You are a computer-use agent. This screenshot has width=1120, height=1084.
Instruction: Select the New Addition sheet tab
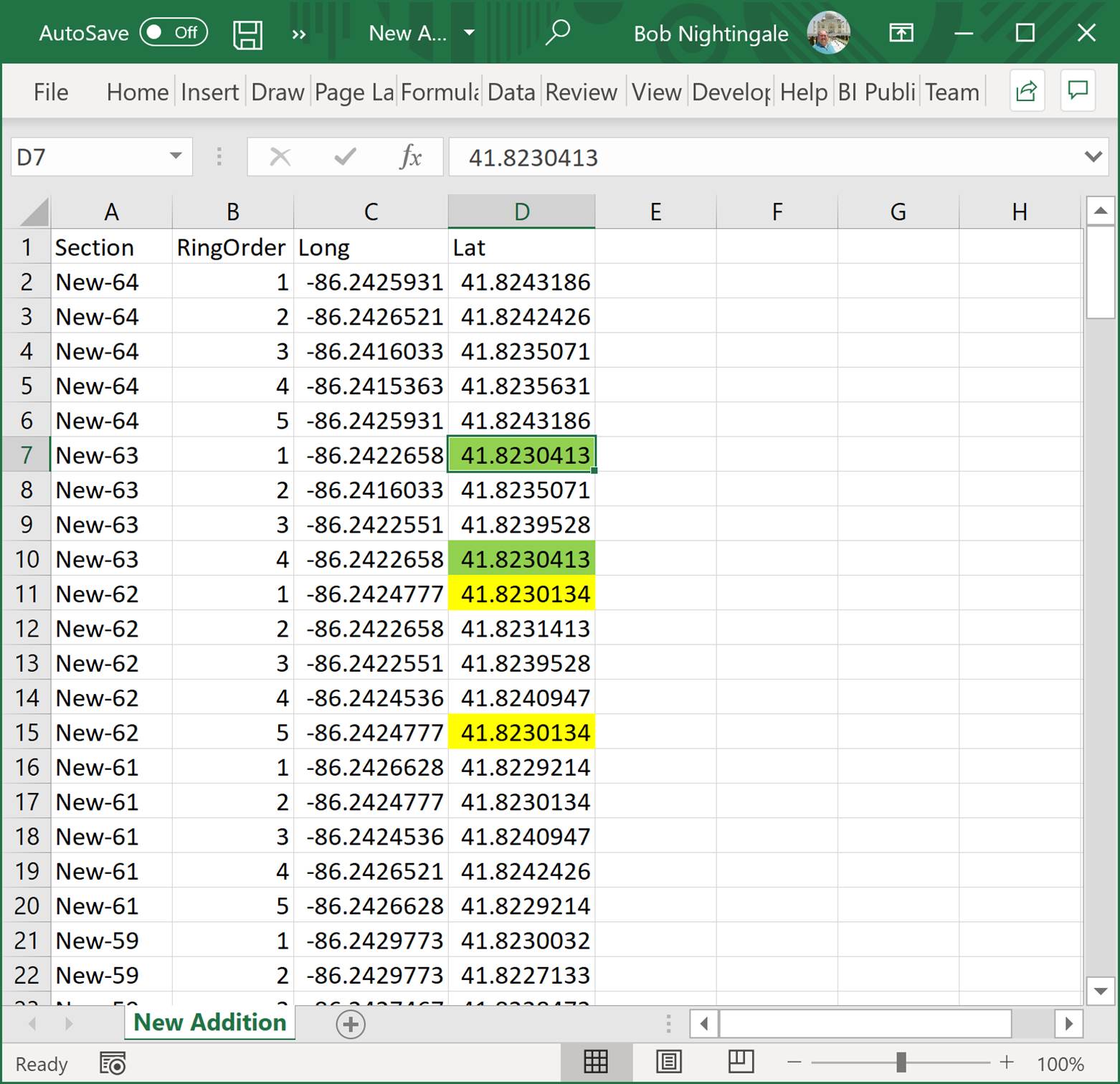(x=209, y=1023)
